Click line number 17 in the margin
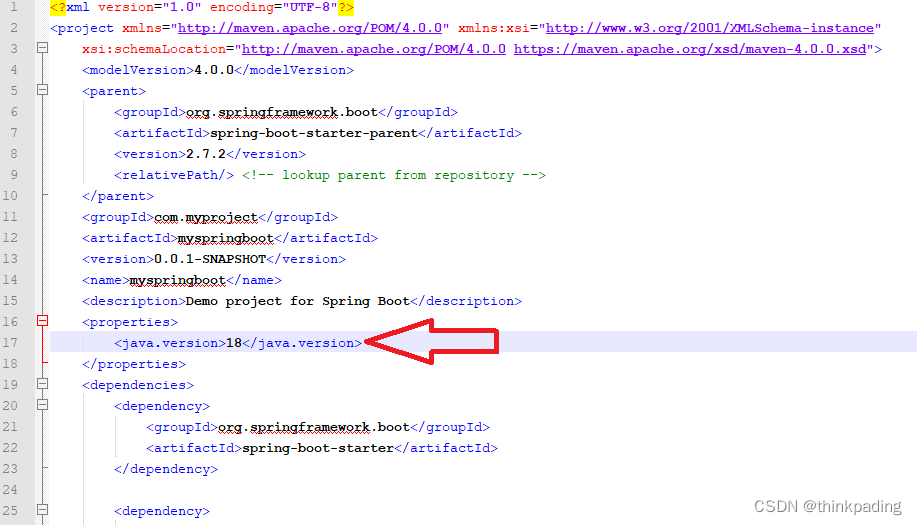Image resolution: width=917 pixels, height=525 pixels. coord(10,343)
